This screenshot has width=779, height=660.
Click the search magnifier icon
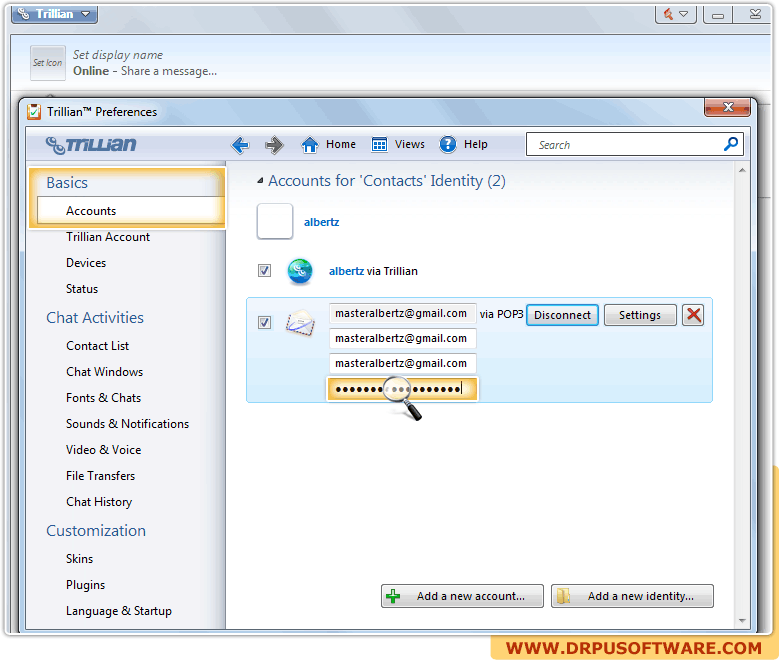pyautogui.click(x=730, y=144)
